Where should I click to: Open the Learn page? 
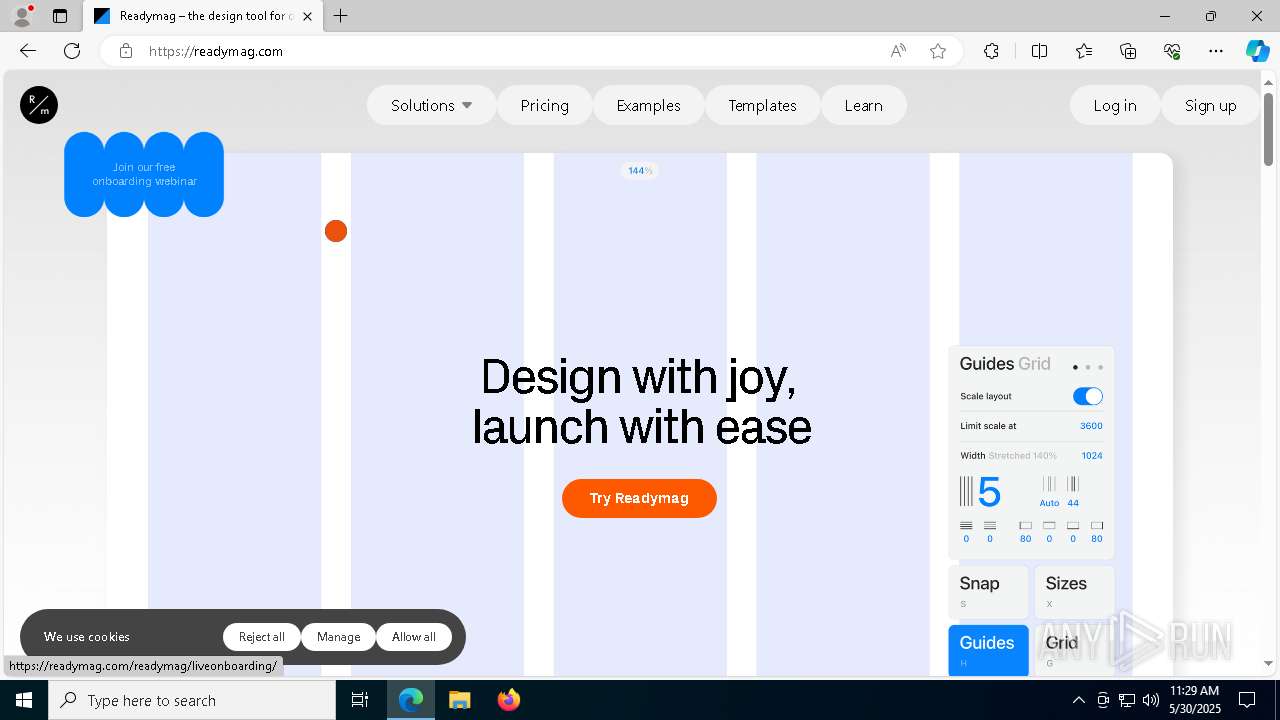point(864,105)
